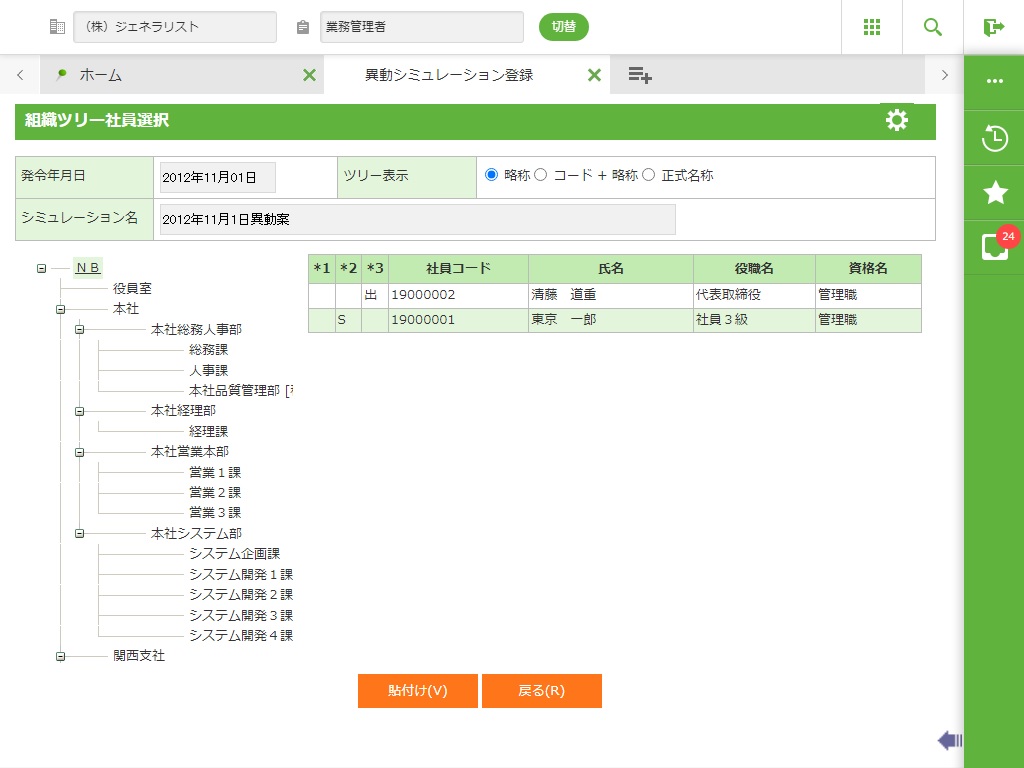
Task: Open the settings gear in the green header
Action: pyautogui.click(x=897, y=120)
